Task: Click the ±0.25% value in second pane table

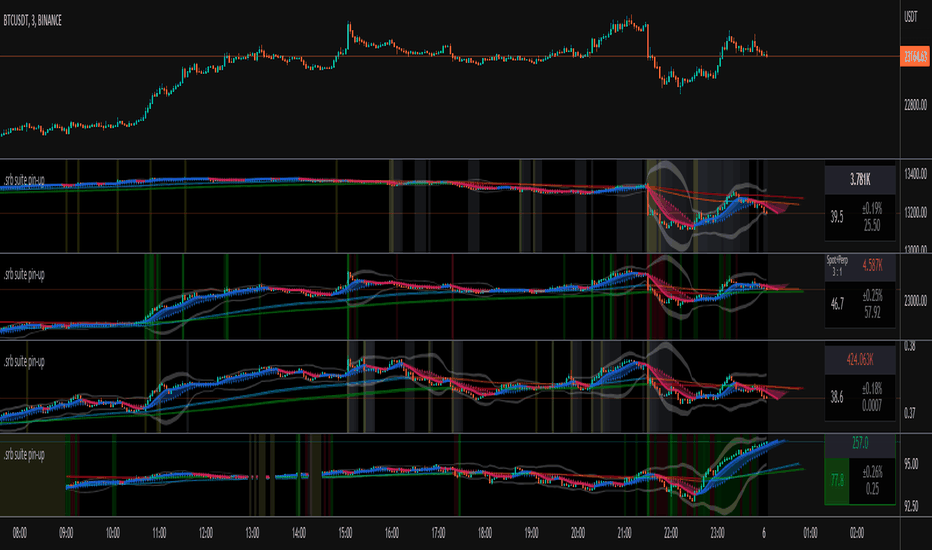Action: tap(872, 296)
